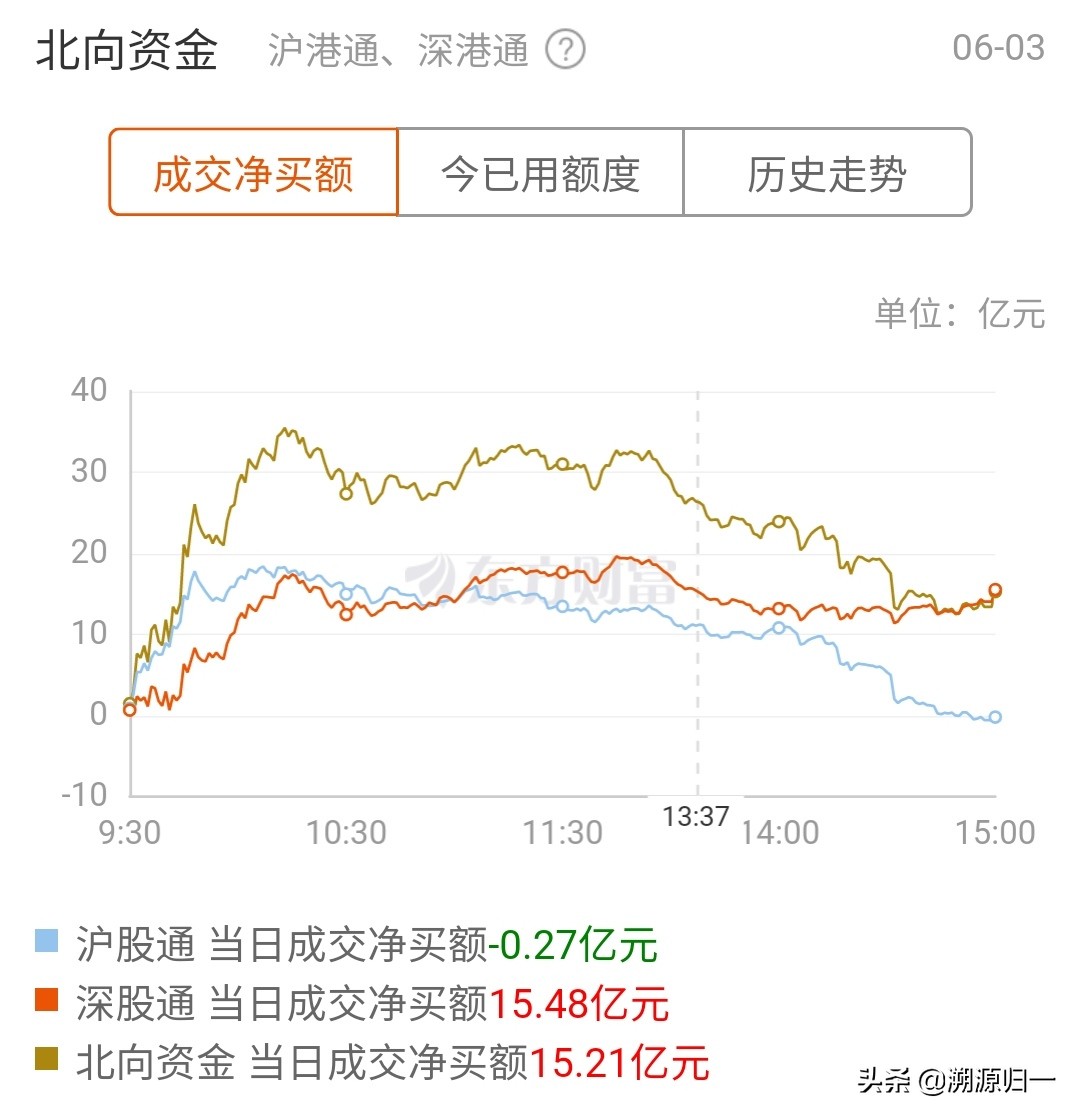
Task: Click the 10:30 x-axis time label
Action: point(346,832)
